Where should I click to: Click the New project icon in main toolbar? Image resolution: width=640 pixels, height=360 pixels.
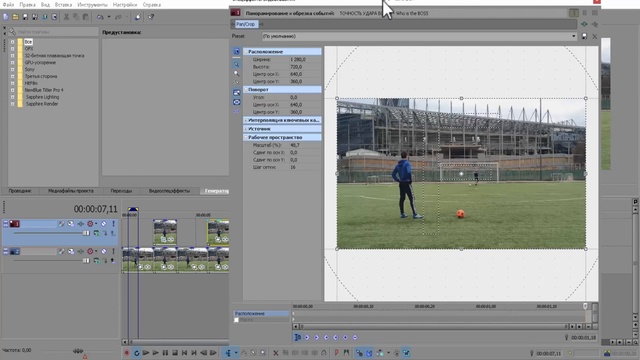(x=6, y=17)
